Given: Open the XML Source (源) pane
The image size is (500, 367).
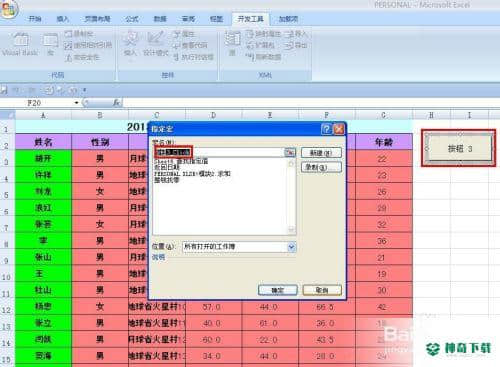Looking at the screenshot, I should tap(232, 43).
